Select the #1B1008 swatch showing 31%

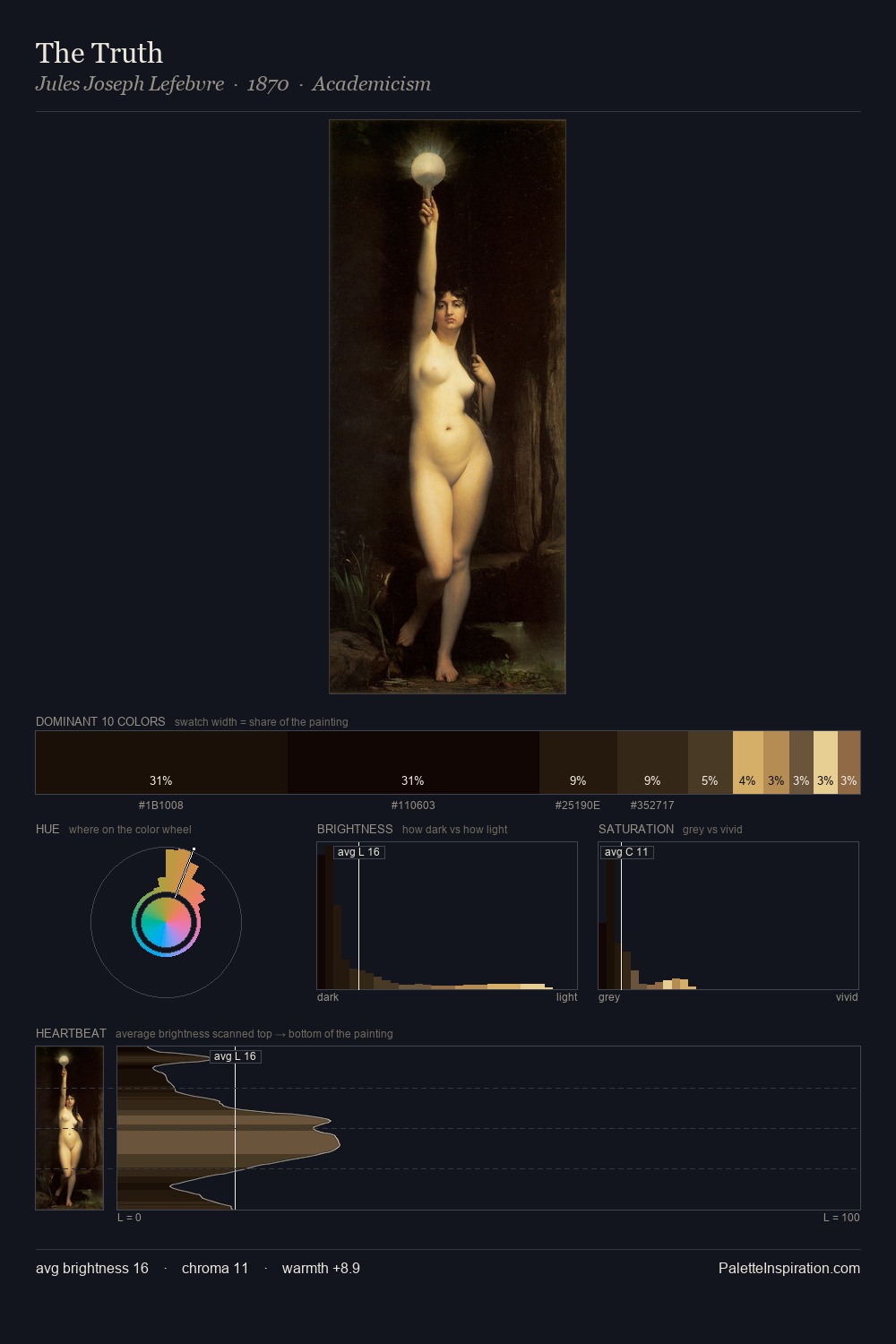tap(161, 762)
